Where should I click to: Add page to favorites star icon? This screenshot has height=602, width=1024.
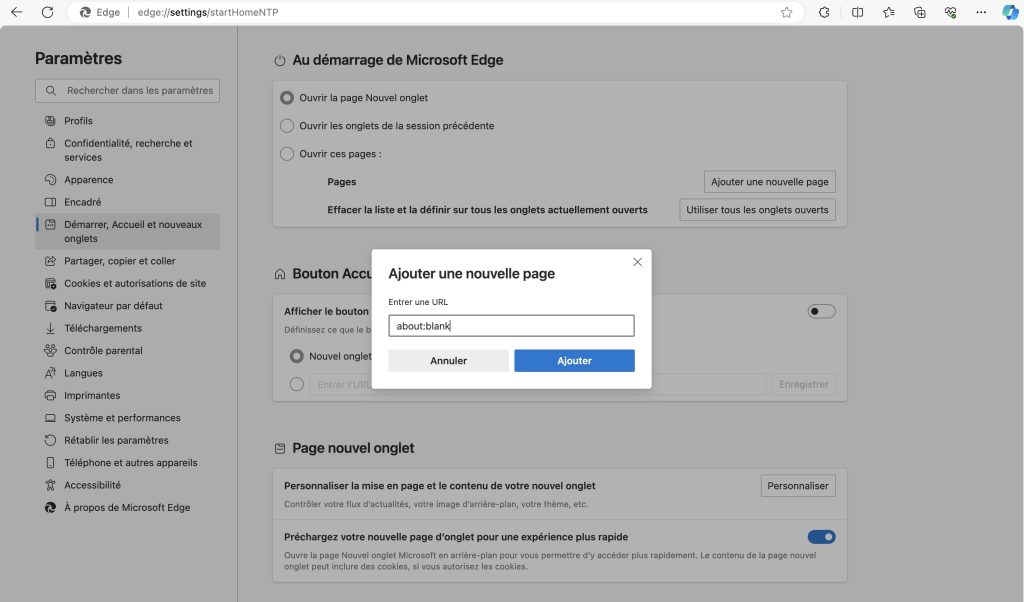[786, 12]
